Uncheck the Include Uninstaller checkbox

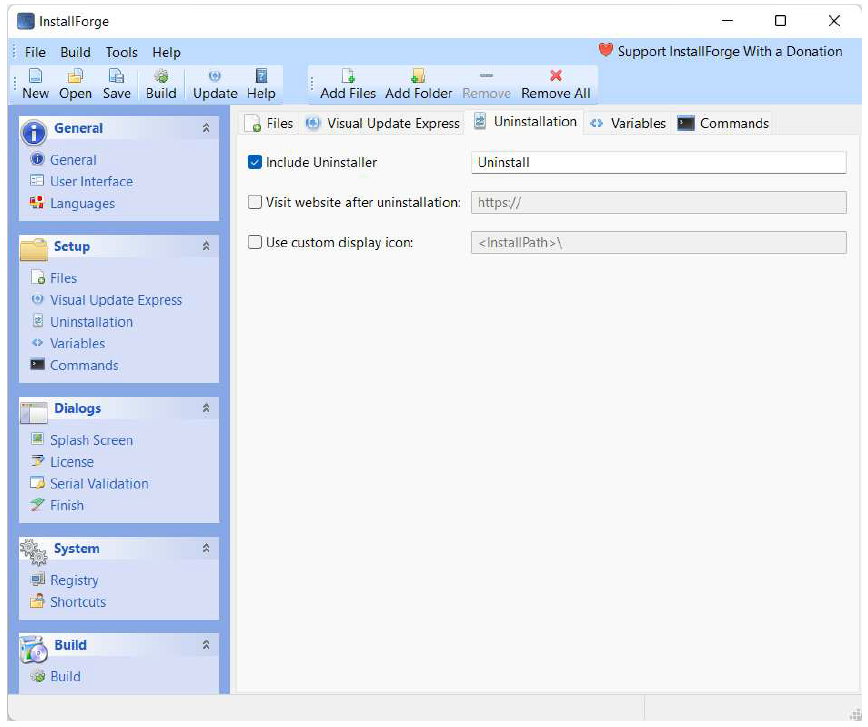[255, 162]
